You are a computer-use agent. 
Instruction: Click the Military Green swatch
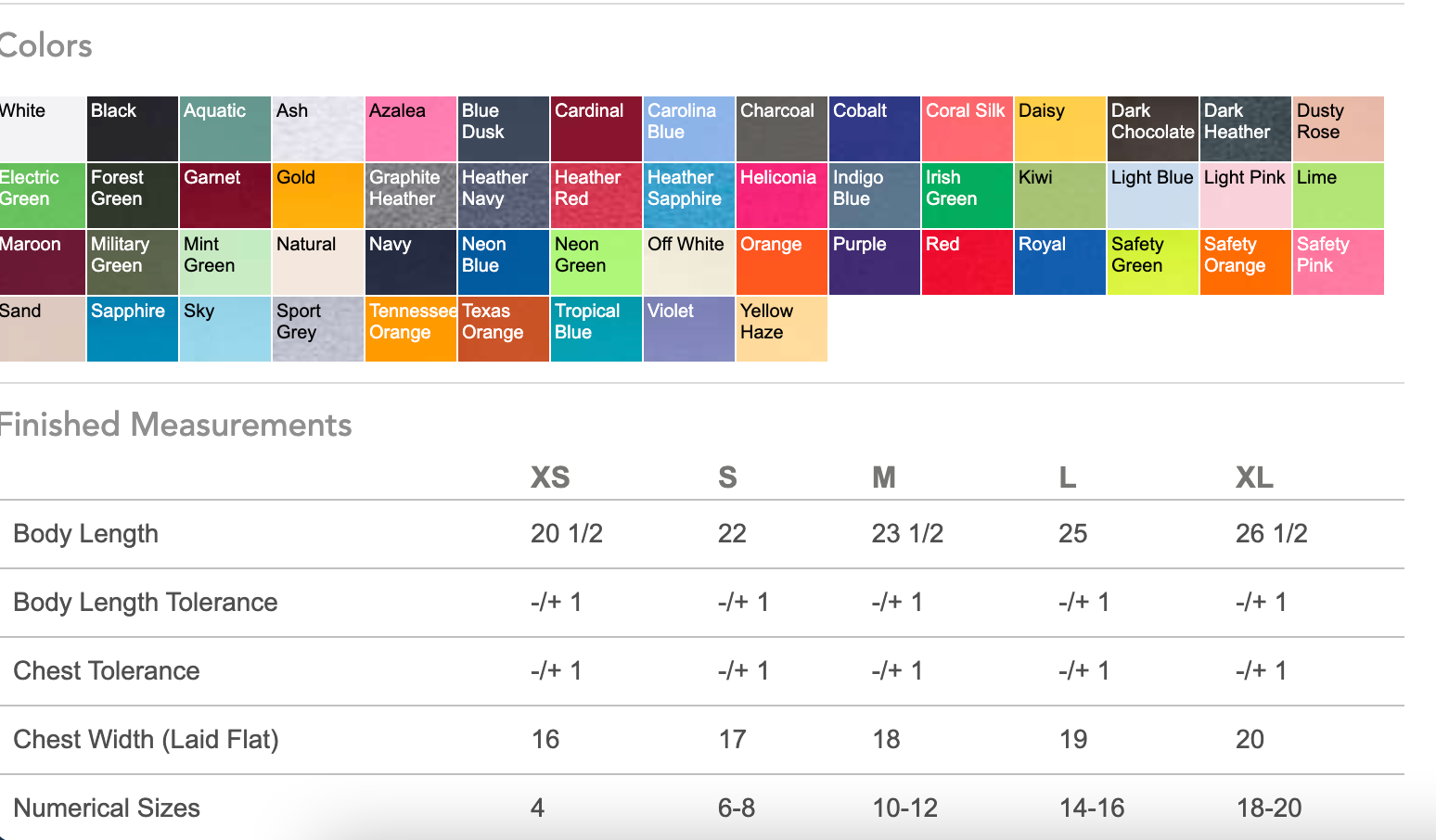[x=133, y=262]
